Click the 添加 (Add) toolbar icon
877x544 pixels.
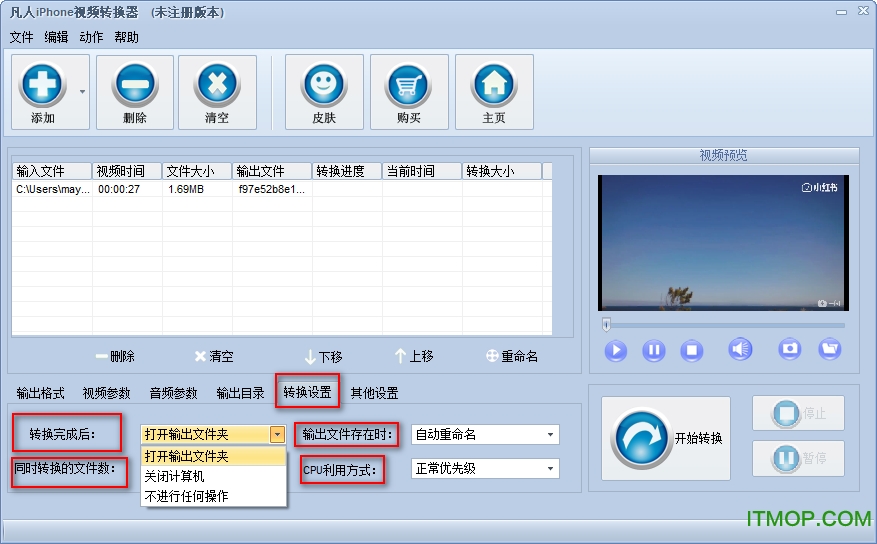(43, 92)
